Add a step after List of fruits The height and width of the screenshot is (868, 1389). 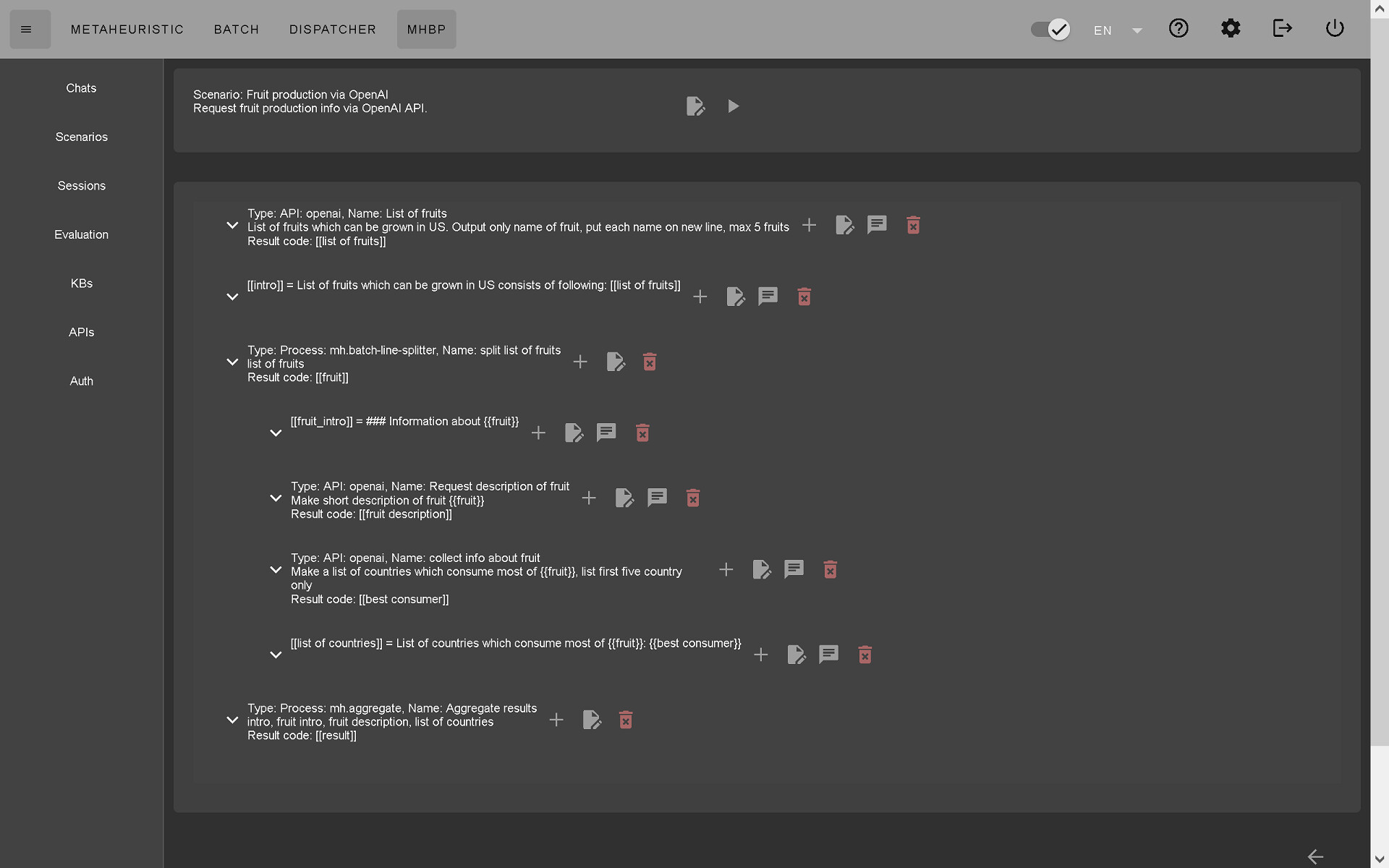809,225
